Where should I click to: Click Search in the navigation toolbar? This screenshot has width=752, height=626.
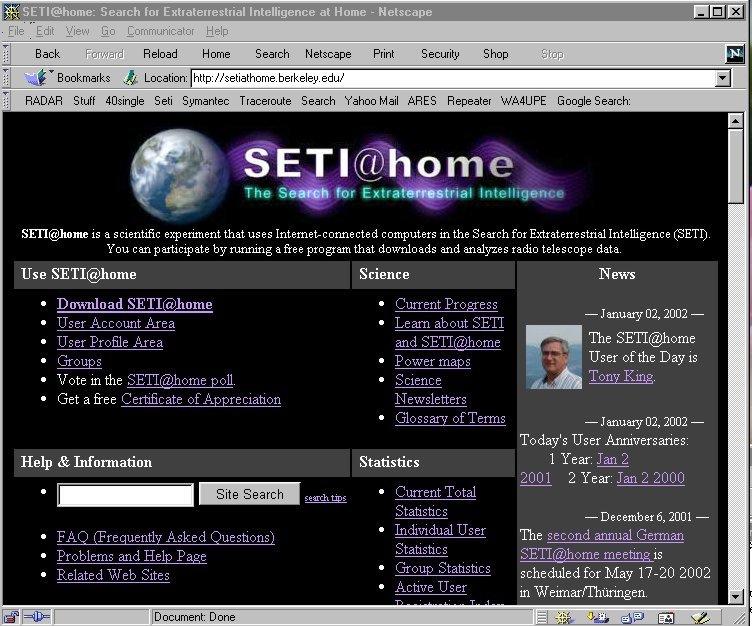pos(272,54)
